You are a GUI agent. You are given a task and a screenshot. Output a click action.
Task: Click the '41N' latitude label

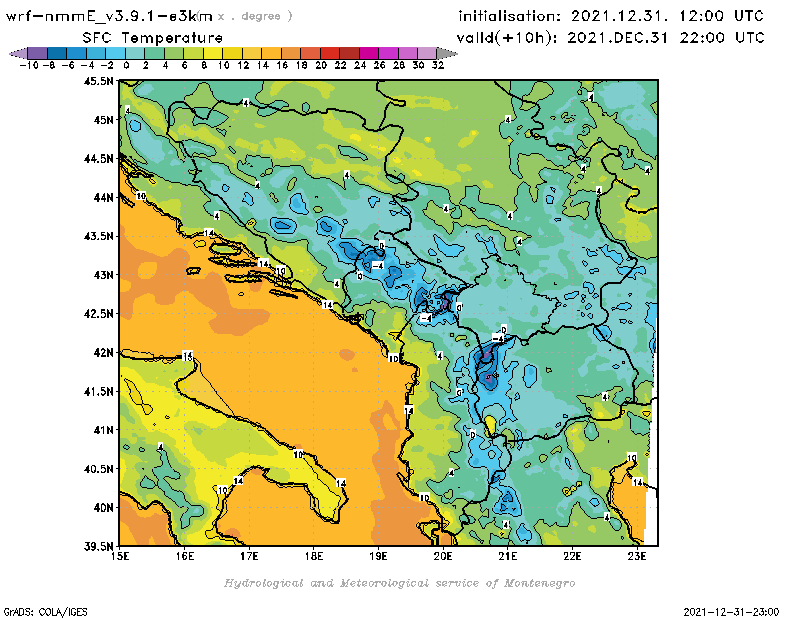tap(103, 430)
